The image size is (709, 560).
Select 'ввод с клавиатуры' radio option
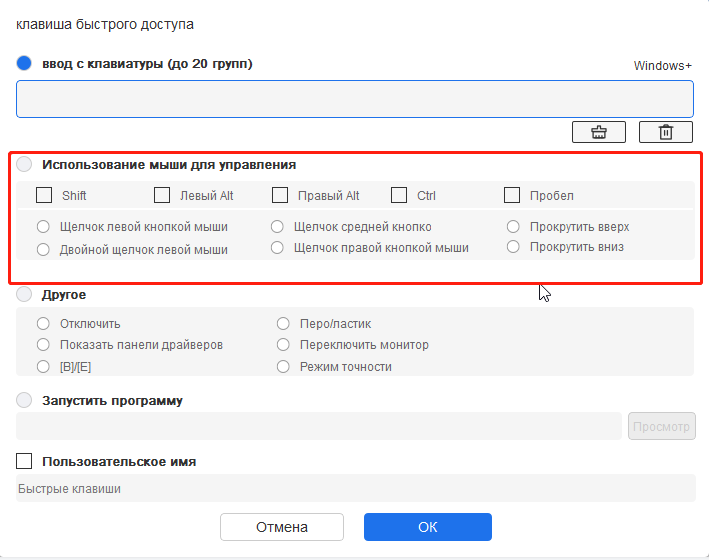24,63
